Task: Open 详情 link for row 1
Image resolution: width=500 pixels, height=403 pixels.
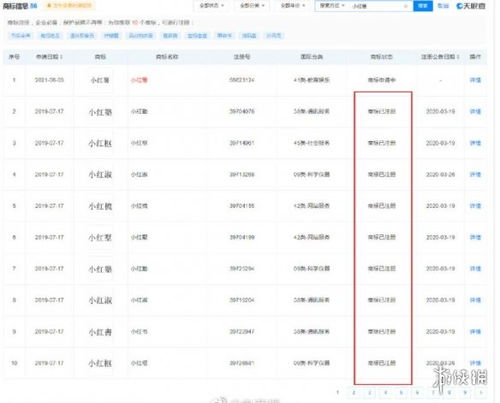Action: click(475, 80)
